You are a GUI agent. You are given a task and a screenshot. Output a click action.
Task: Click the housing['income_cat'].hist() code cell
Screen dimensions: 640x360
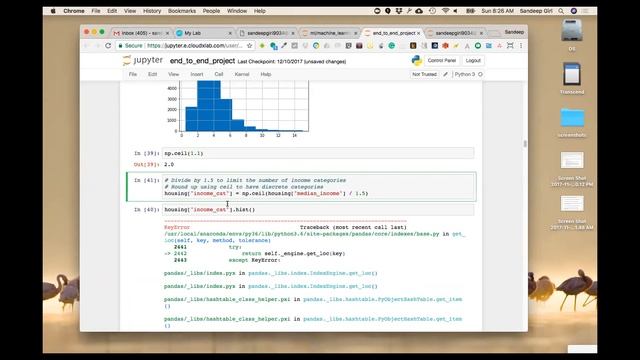[x=318, y=210]
